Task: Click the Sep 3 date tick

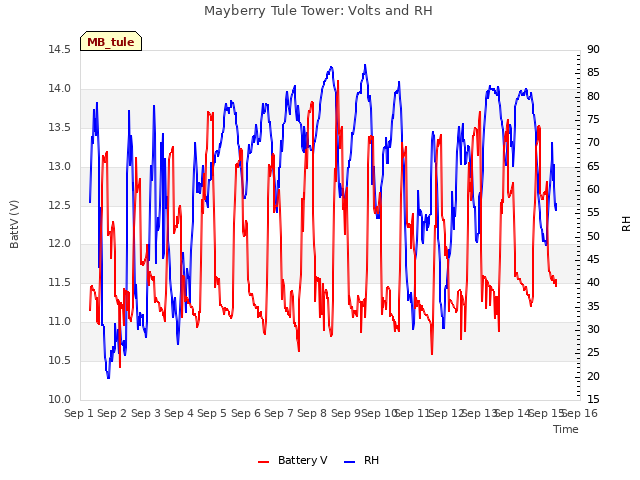Action: click(x=146, y=413)
